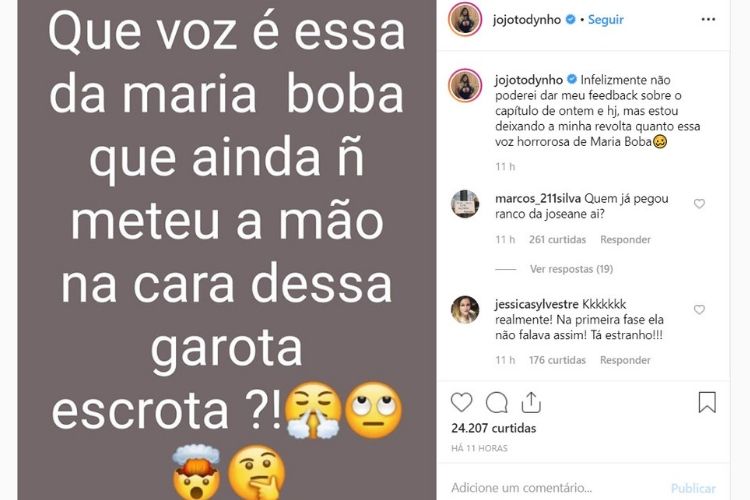Screen dimensions: 750x500
Task: Open the three-dot options menu
Action: click(708, 19)
